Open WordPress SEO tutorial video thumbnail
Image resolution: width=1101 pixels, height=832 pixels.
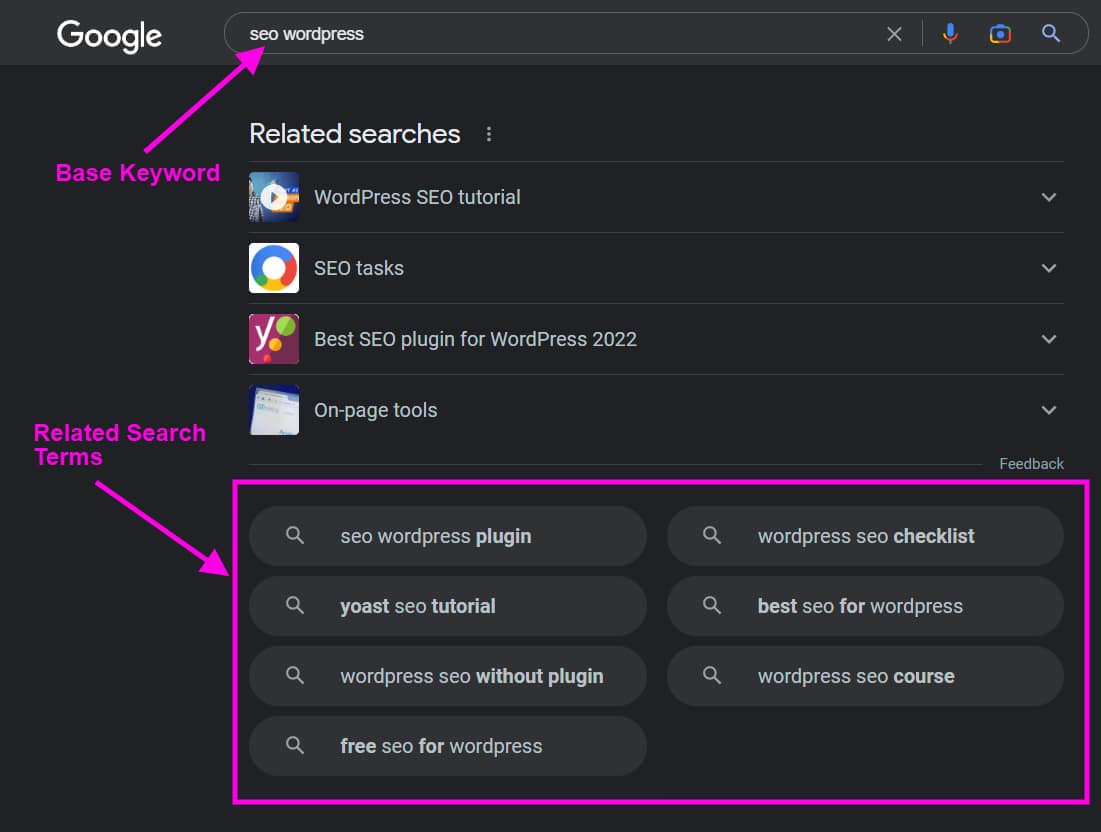pyautogui.click(x=274, y=197)
